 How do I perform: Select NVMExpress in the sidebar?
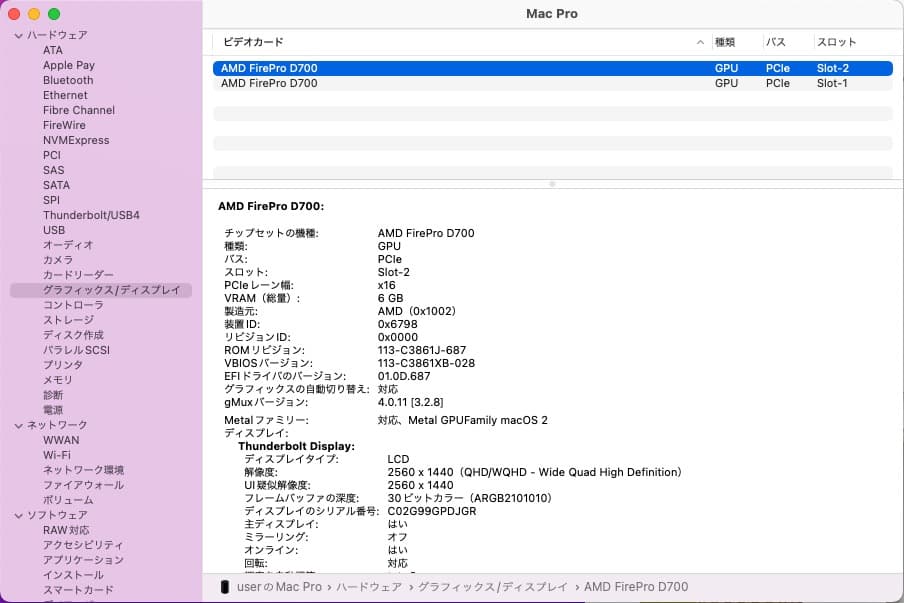click(x=76, y=140)
